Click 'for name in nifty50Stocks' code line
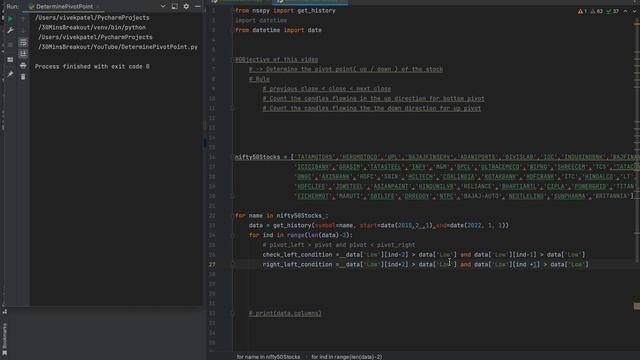Screen dimensions: 640x360 point(282,216)
